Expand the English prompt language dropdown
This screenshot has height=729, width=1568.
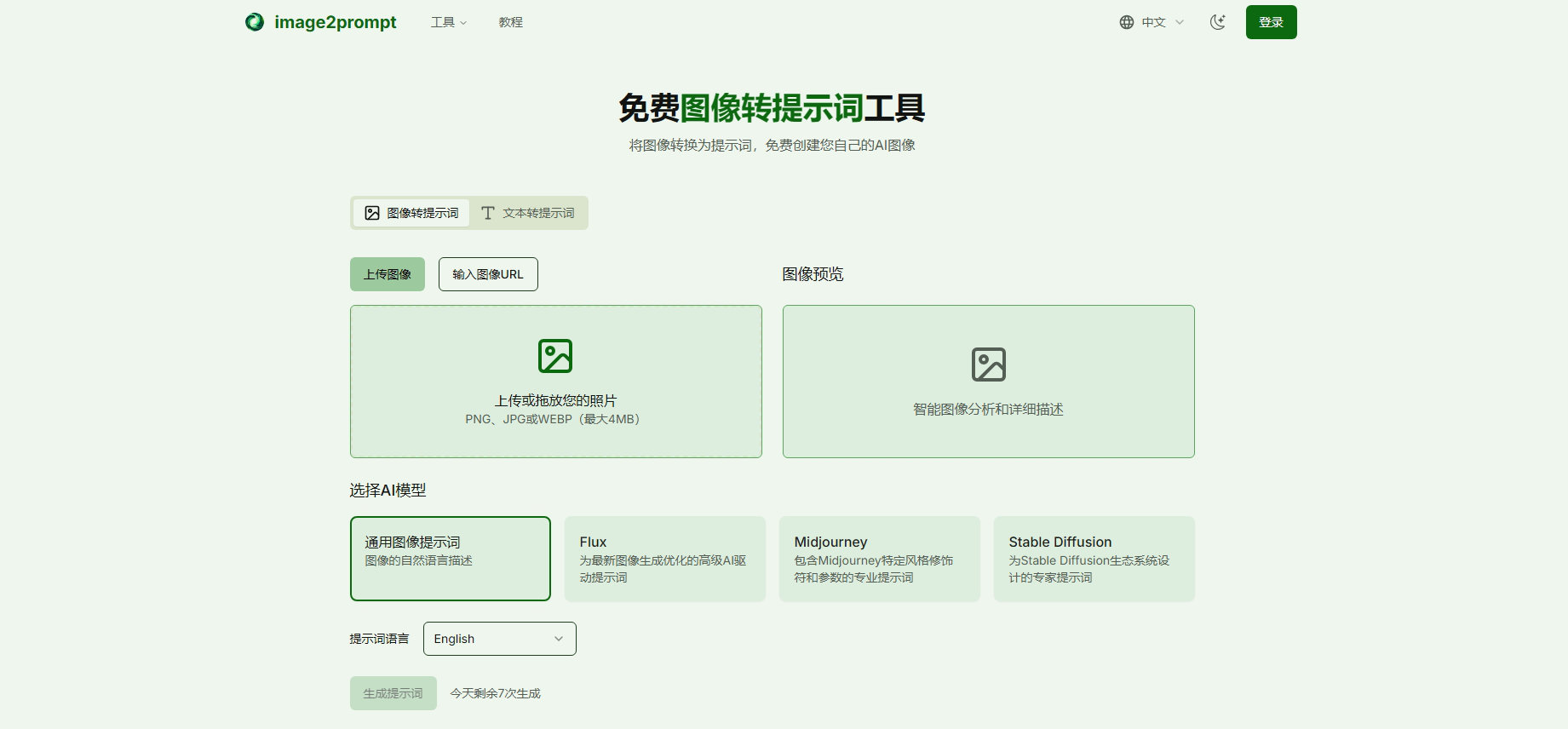click(x=500, y=639)
